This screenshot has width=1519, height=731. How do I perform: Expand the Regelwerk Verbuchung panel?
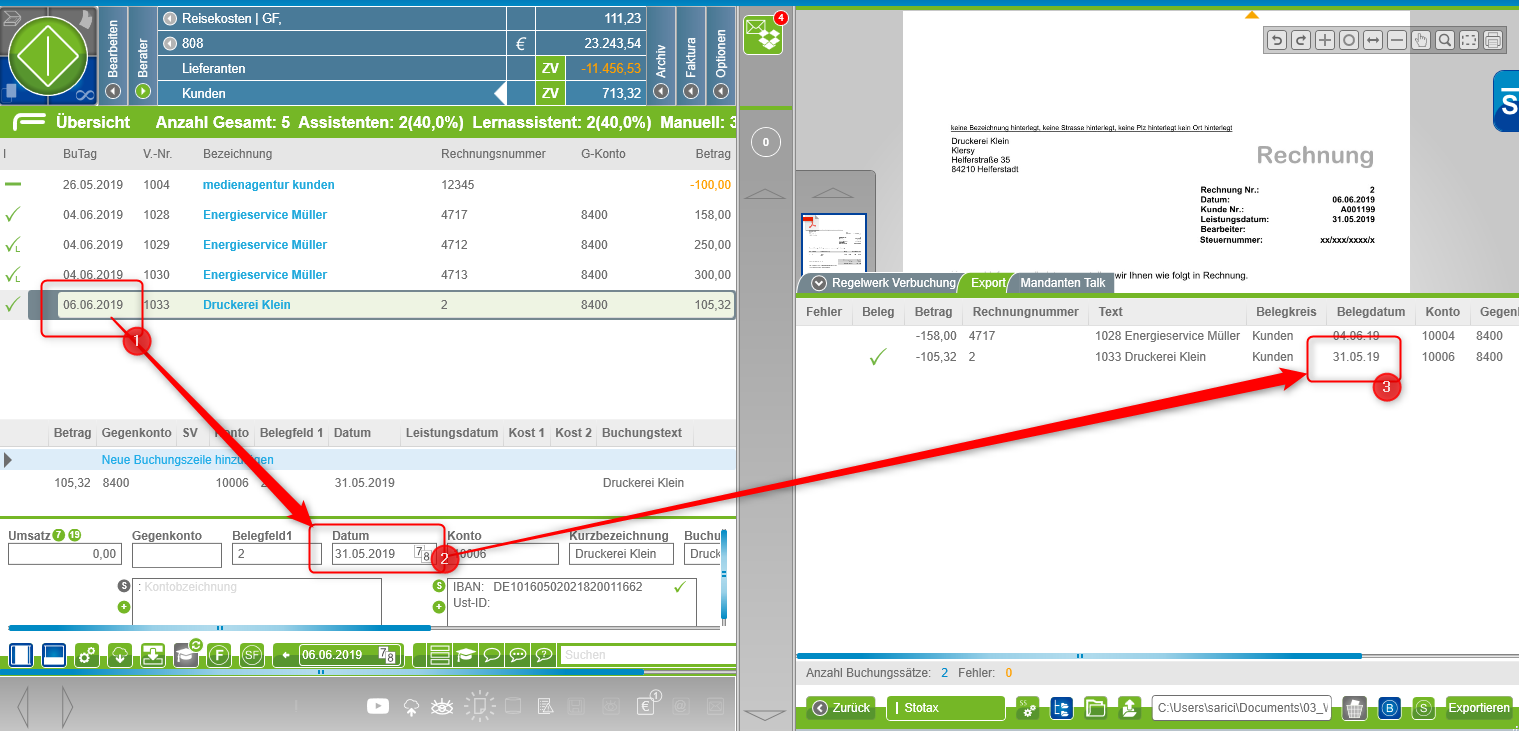pyautogui.click(x=816, y=283)
